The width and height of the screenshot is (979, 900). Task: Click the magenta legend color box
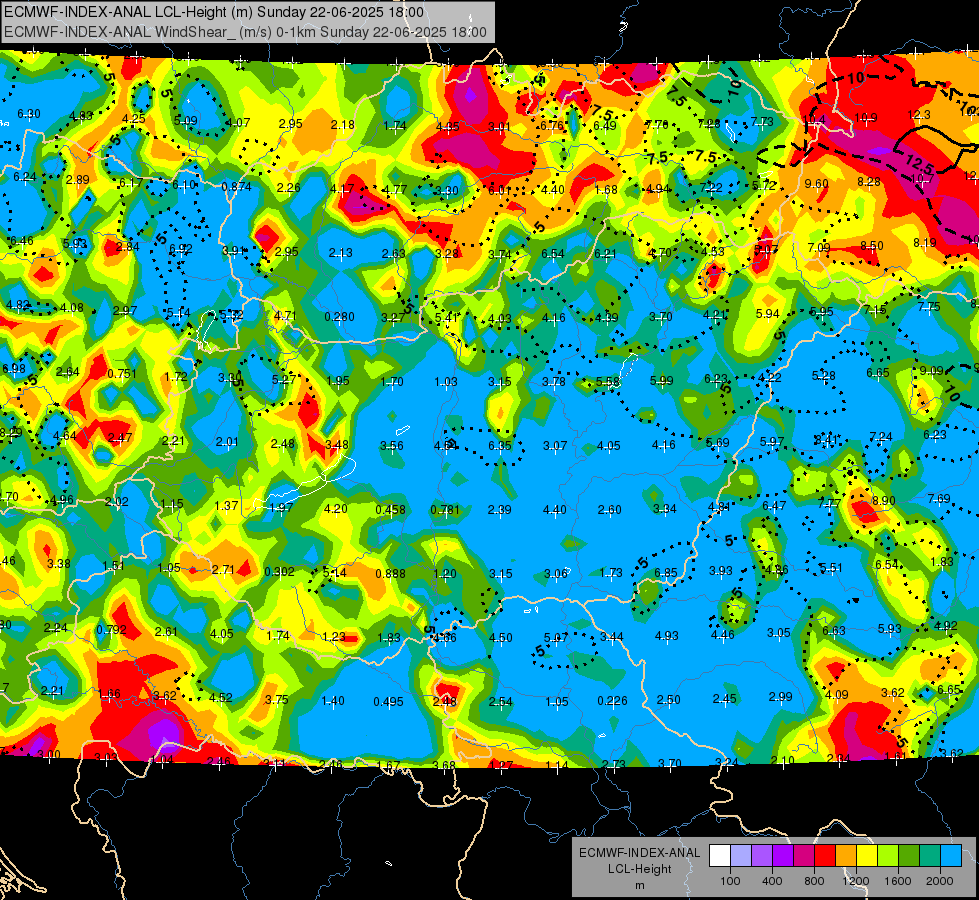coord(804,856)
